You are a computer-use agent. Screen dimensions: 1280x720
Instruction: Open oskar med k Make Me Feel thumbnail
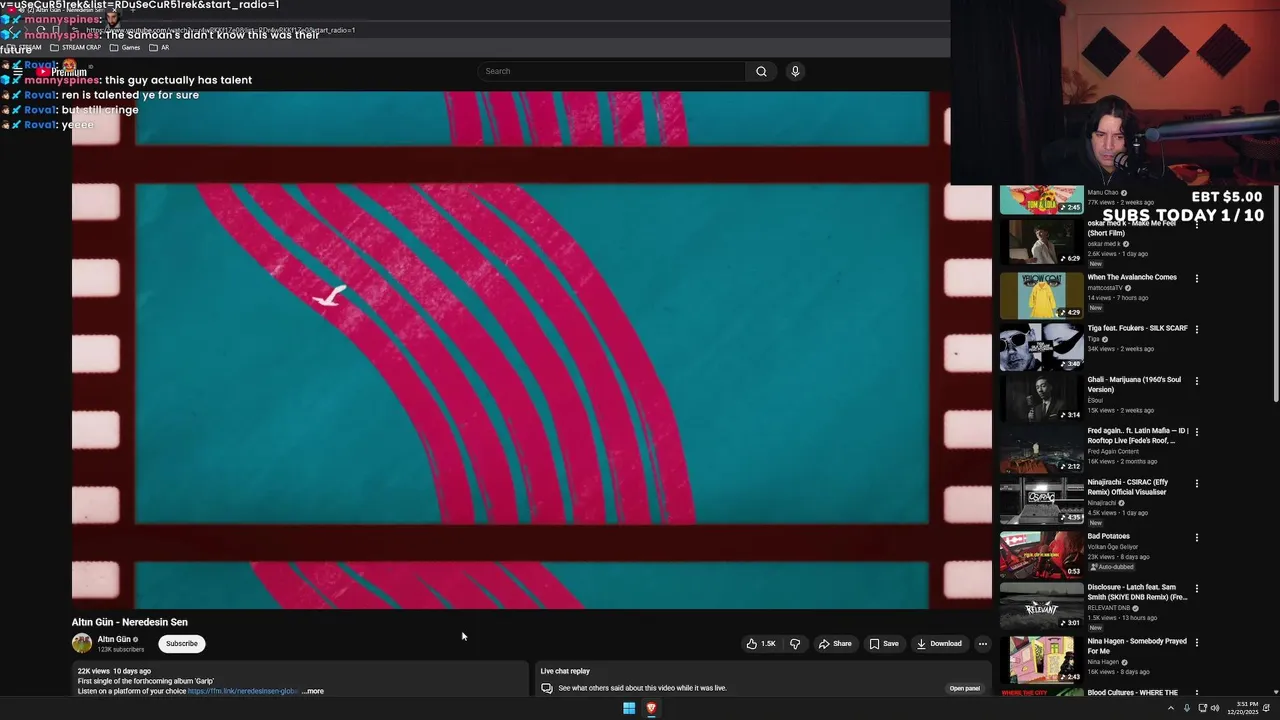[1041, 242]
